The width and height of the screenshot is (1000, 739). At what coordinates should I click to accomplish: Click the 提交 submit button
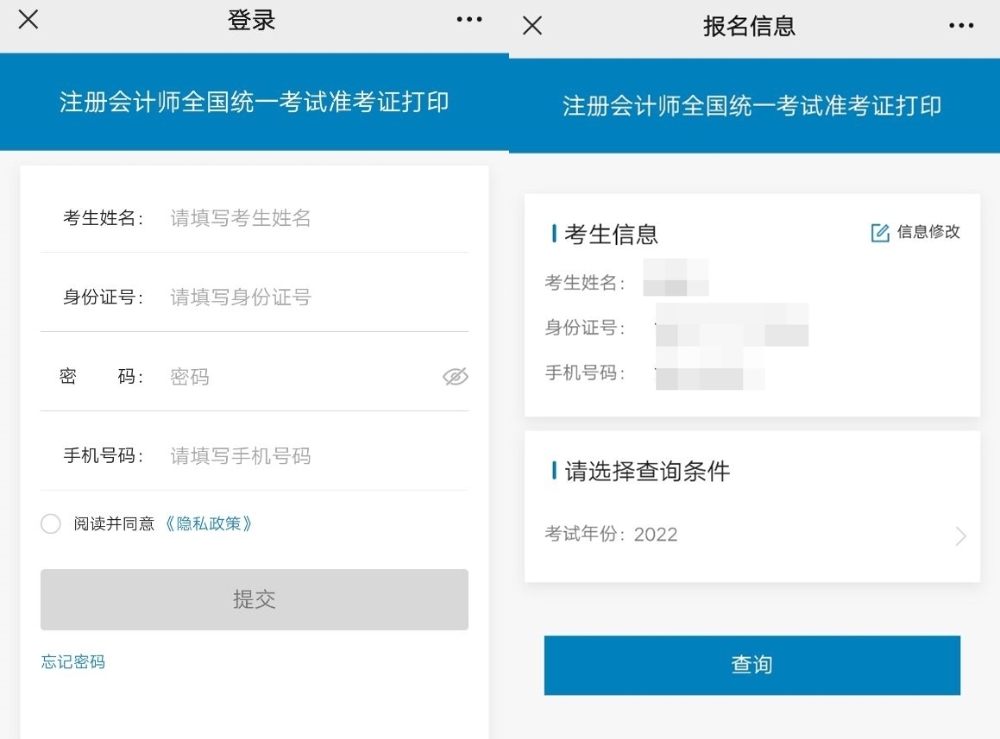coord(254,600)
